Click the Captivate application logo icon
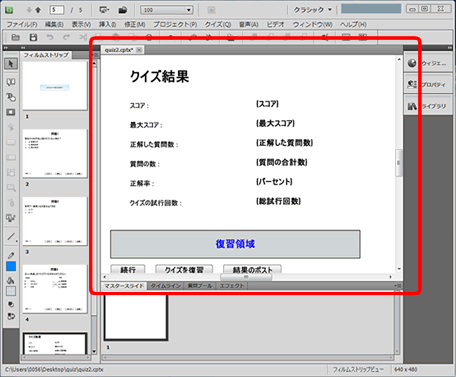 click(x=9, y=10)
